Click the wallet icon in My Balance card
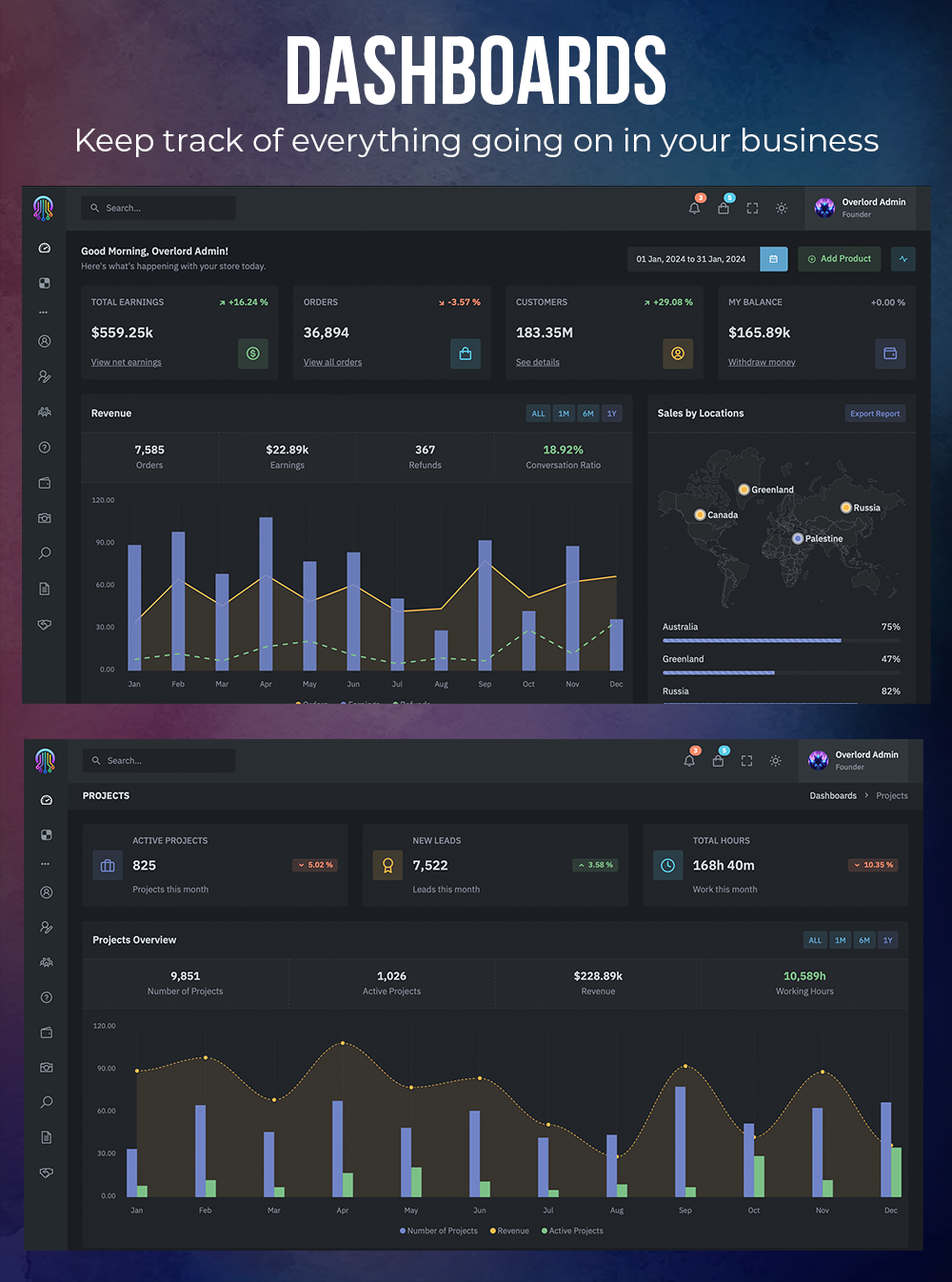 (x=890, y=353)
